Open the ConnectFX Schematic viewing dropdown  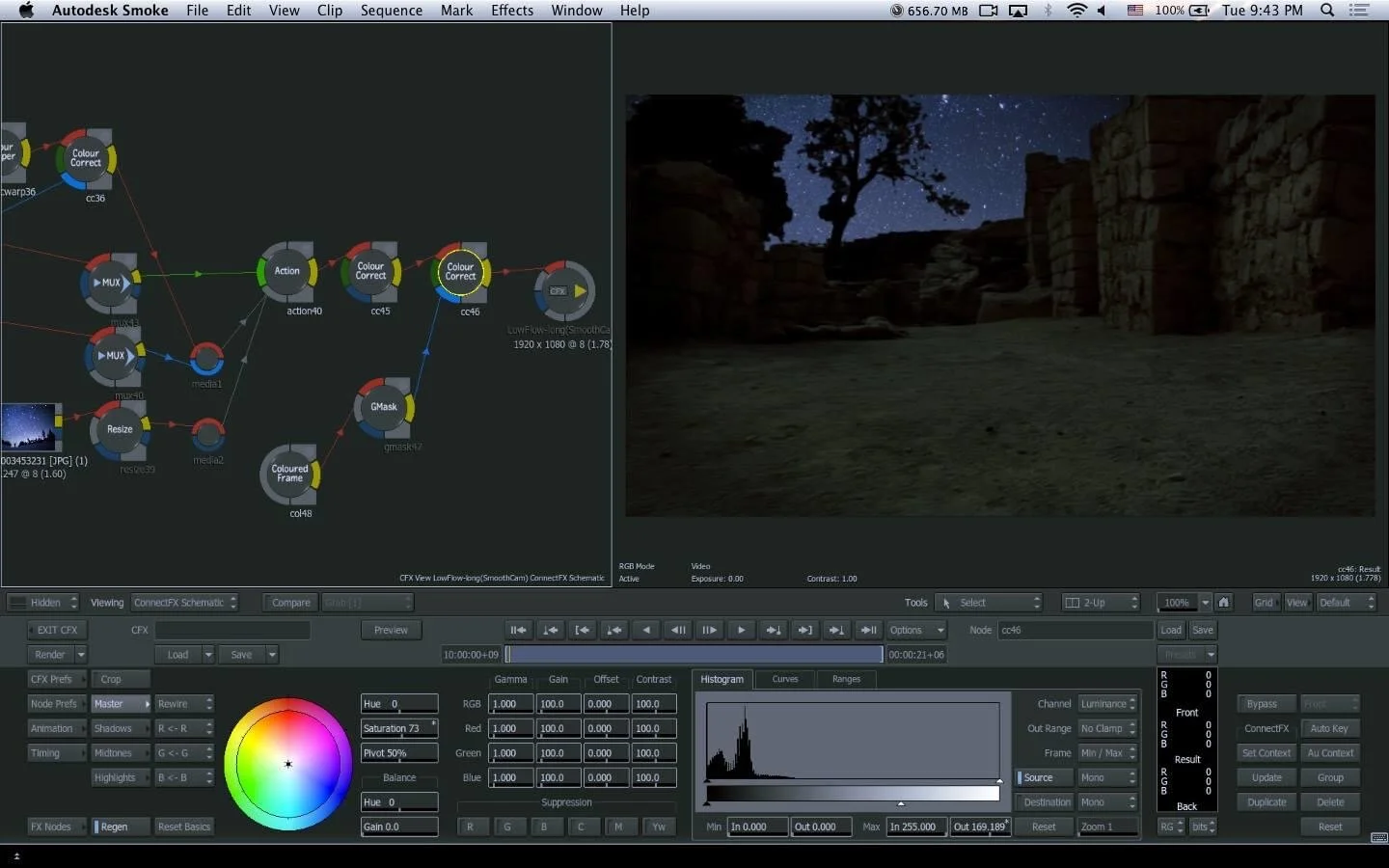click(x=184, y=603)
